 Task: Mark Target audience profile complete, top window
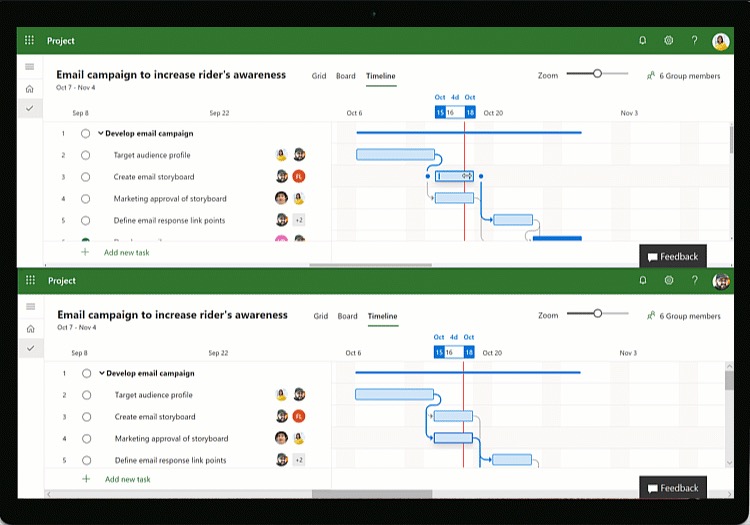tap(86, 155)
